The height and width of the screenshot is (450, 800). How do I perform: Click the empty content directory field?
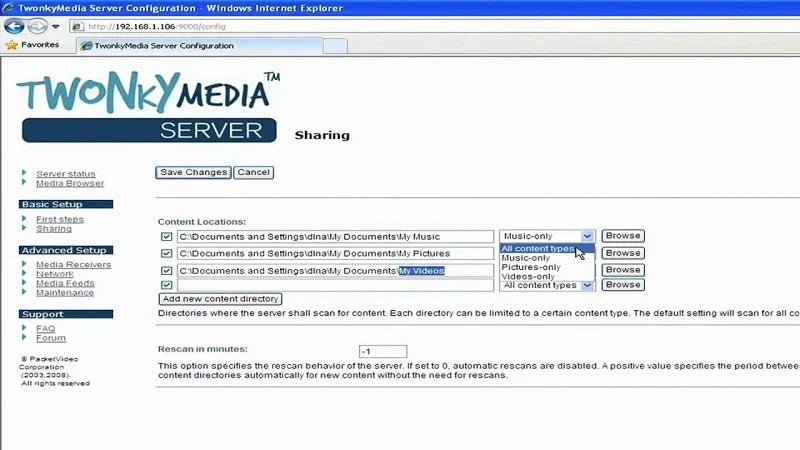pos(335,285)
